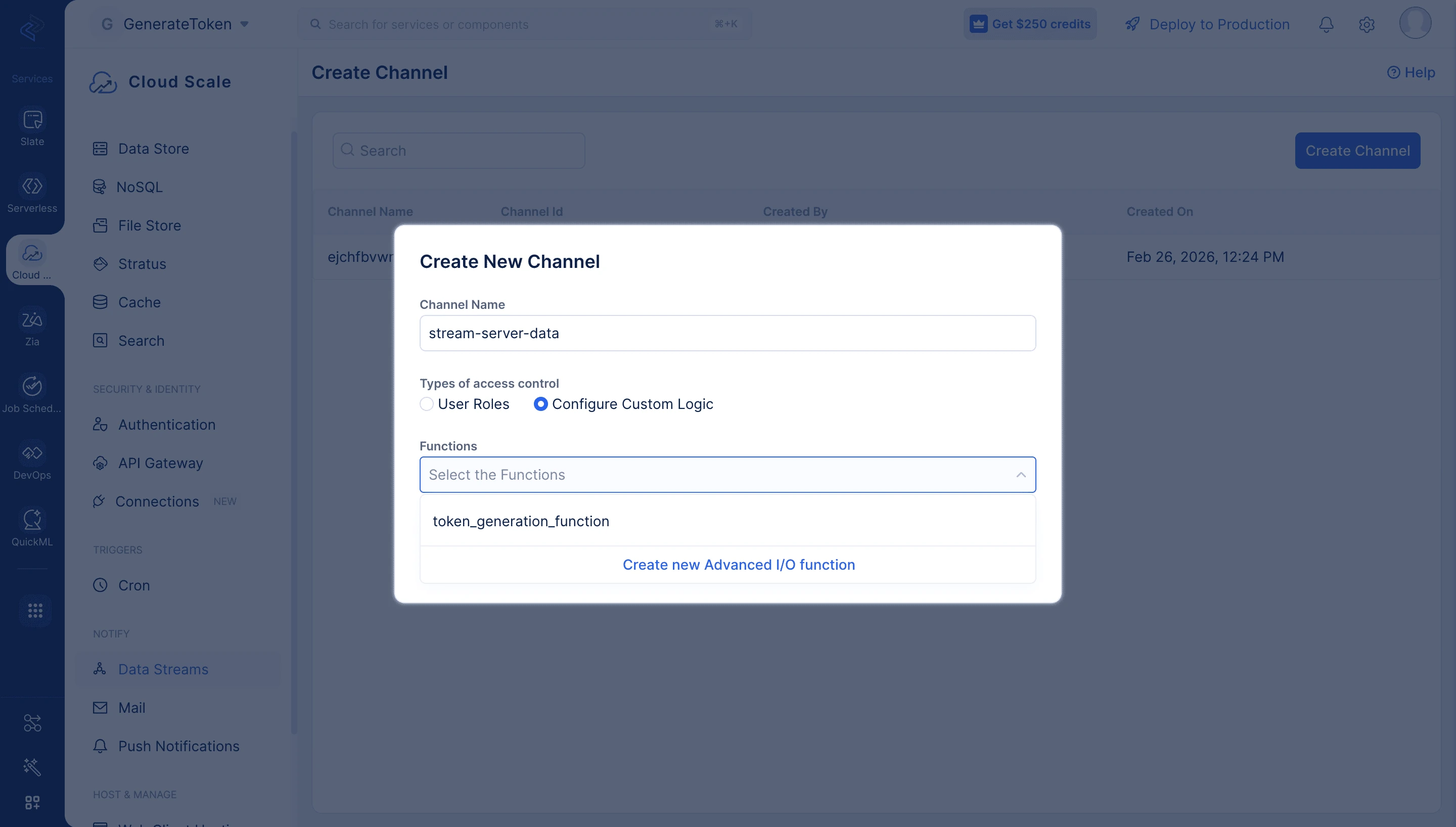The image size is (1456, 827).
Task: Click the Created By column header
Action: click(795, 212)
